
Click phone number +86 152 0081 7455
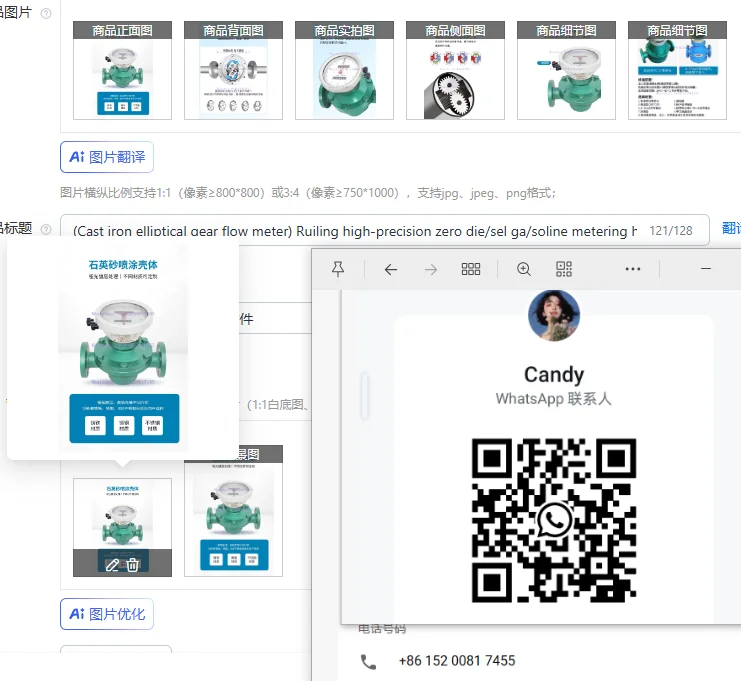tap(457, 661)
